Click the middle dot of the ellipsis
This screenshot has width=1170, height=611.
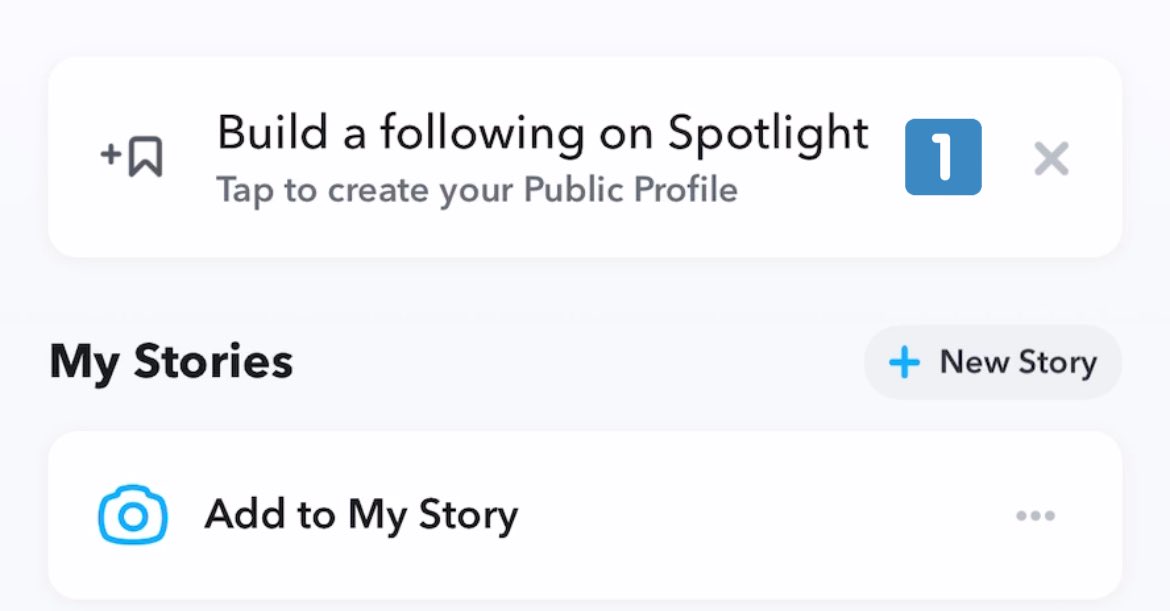coord(1036,516)
